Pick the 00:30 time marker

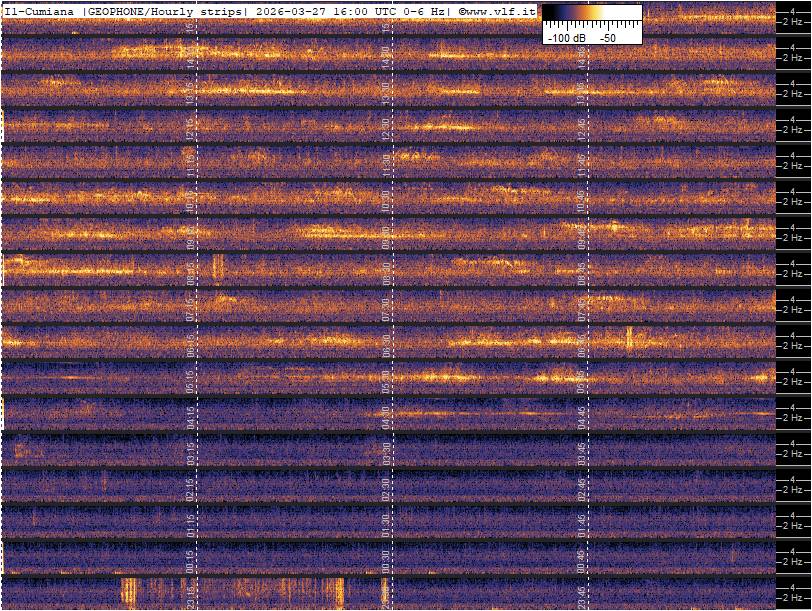point(386,560)
